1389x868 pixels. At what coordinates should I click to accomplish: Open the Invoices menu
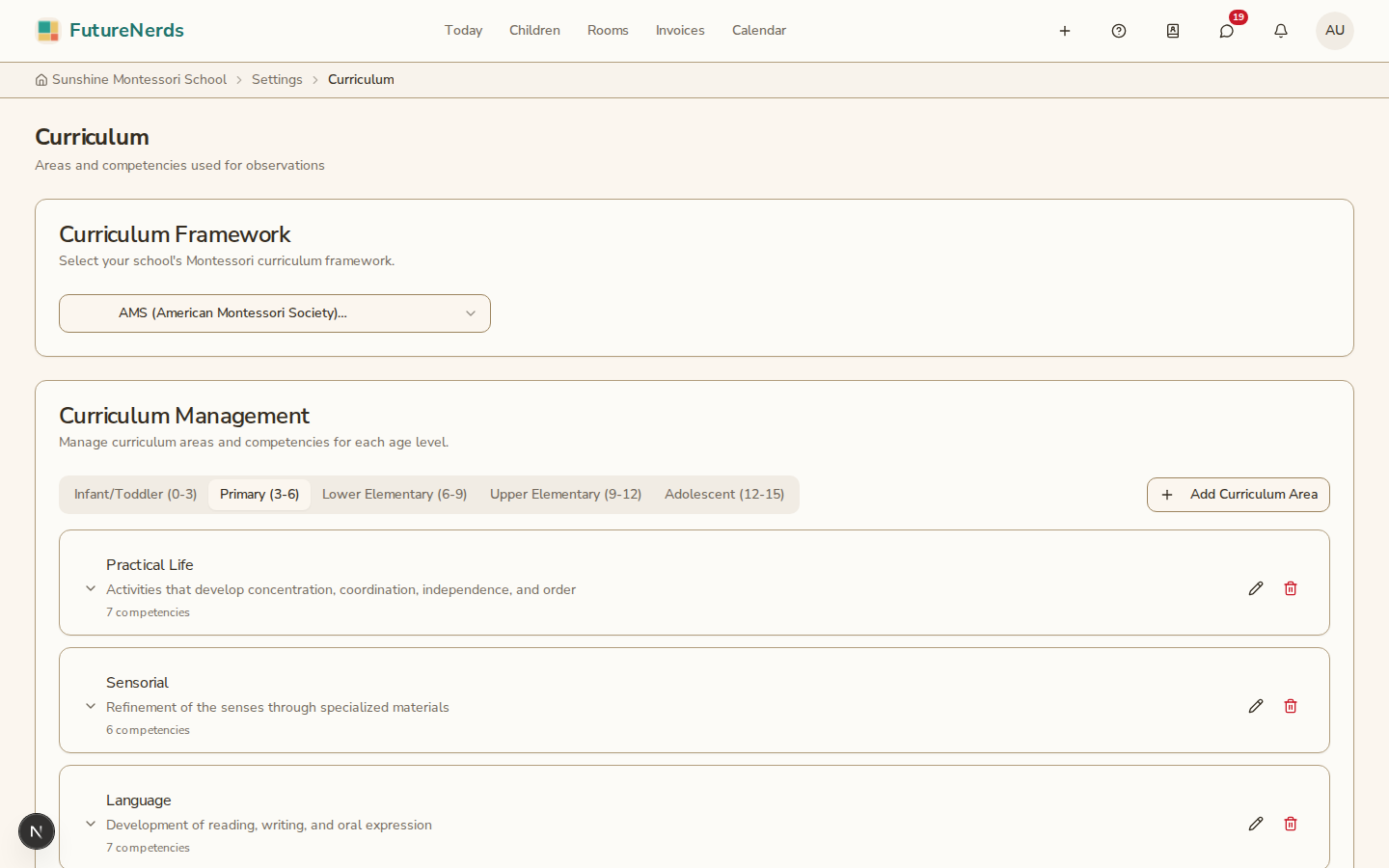(x=680, y=31)
